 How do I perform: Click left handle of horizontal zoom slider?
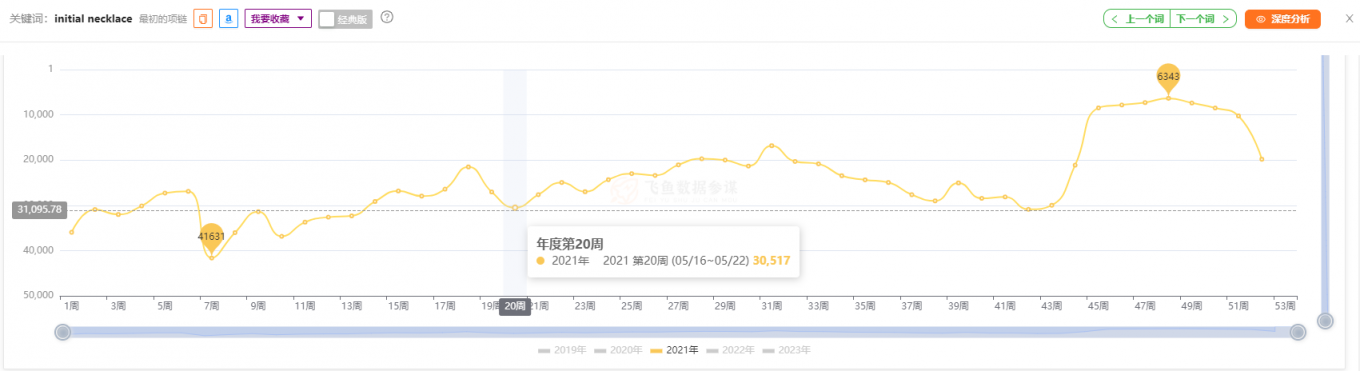(x=62, y=332)
